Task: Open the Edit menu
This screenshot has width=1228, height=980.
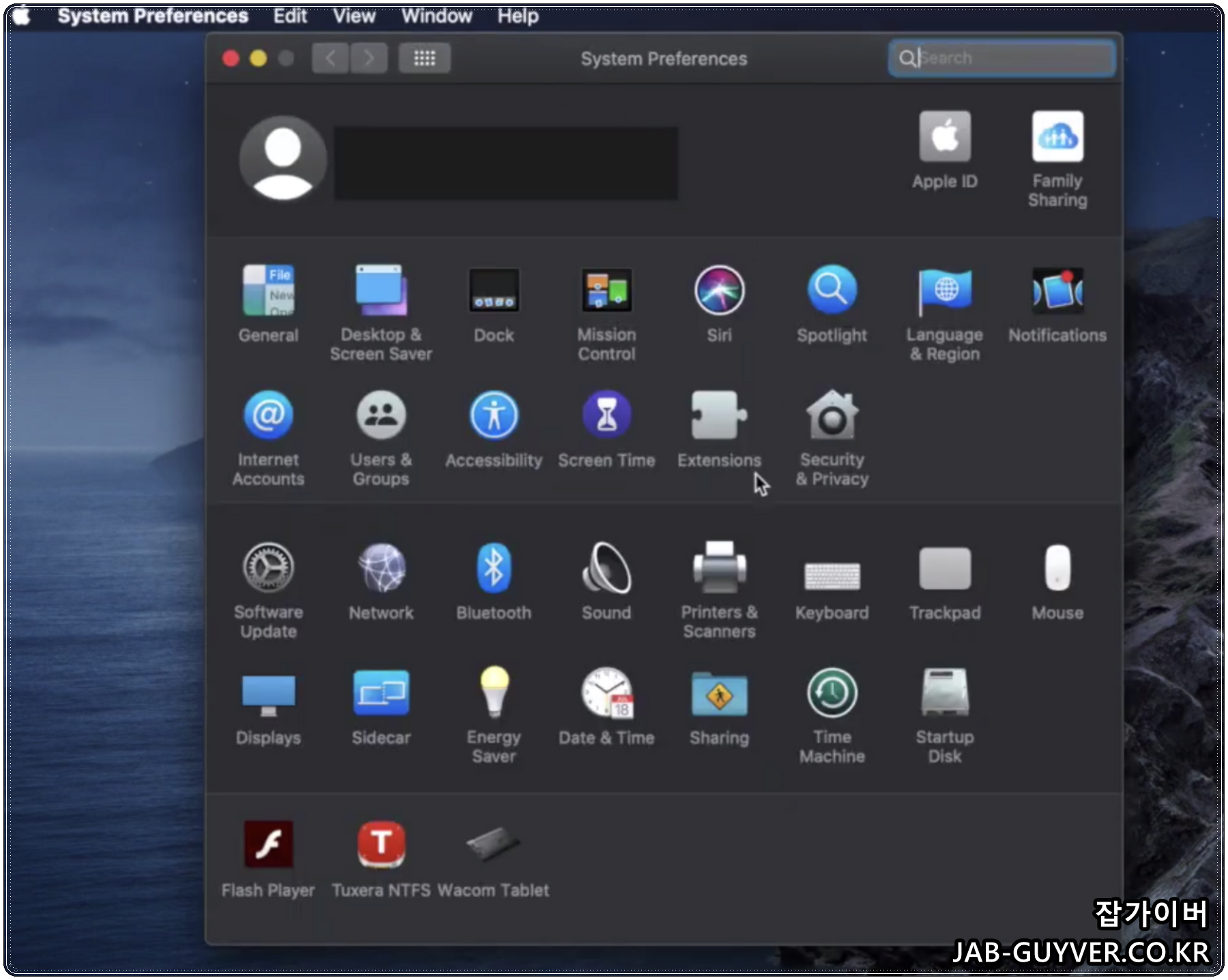Action: (x=291, y=16)
